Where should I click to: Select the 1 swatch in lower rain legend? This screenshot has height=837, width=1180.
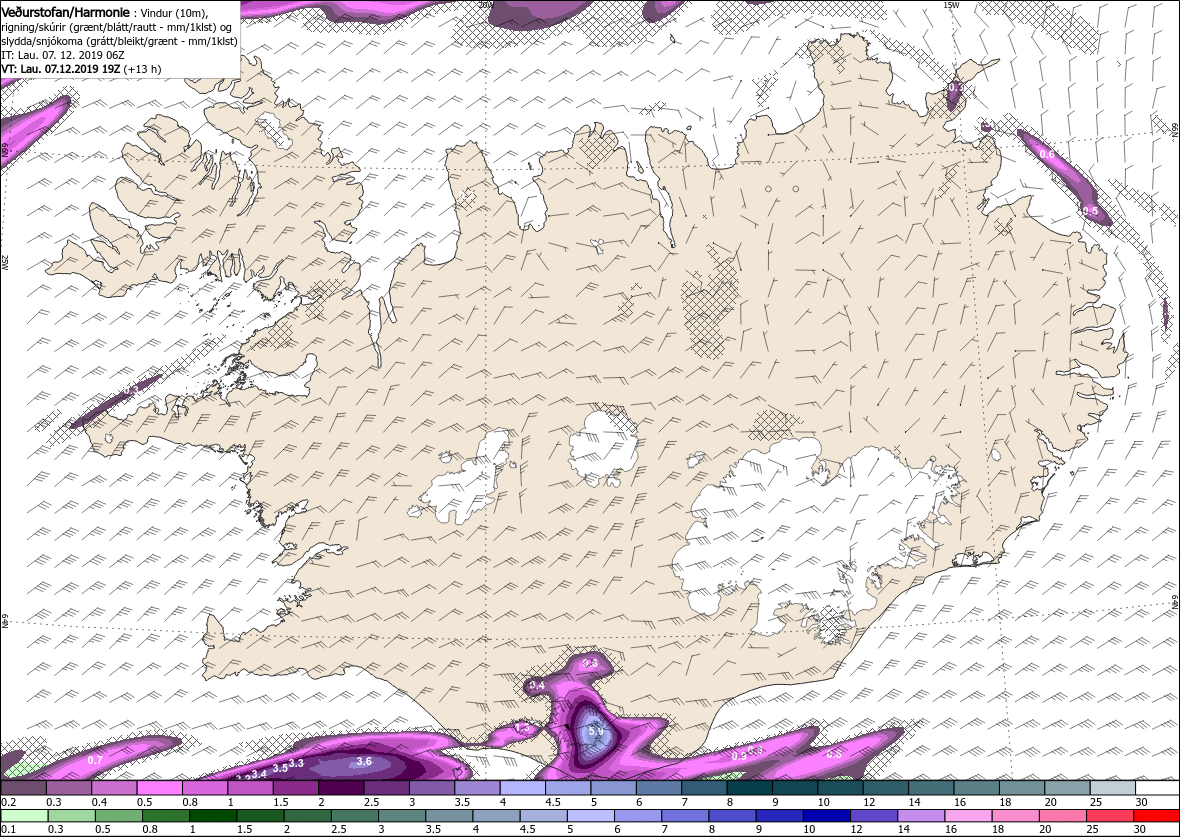coord(213,816)
